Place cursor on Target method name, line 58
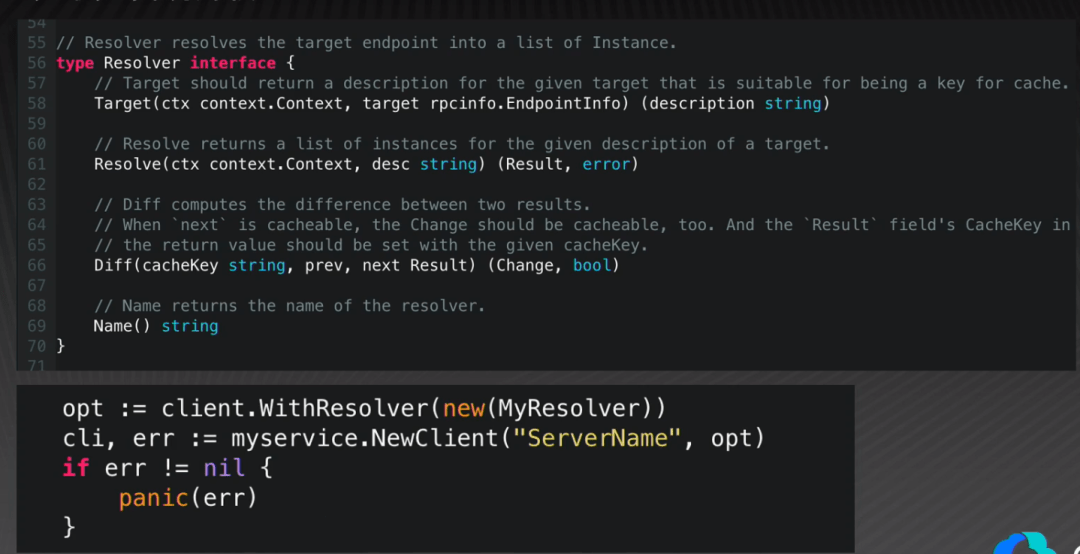1080x554 pixels. pos(122,103)
